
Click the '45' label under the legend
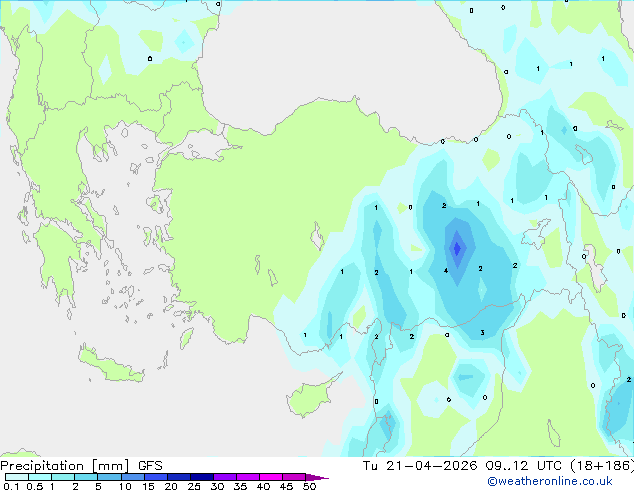[x=286, y=486]
